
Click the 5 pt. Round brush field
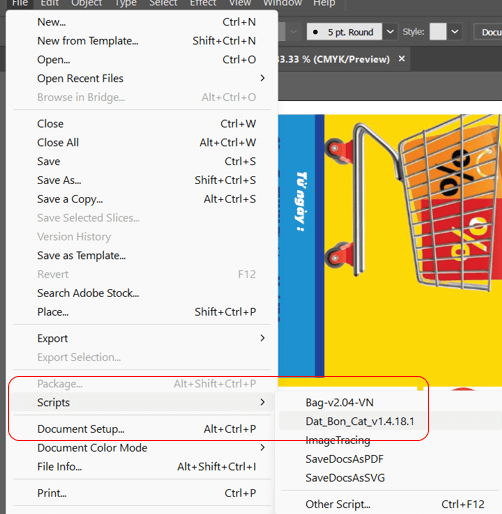[x=344, y=32]
